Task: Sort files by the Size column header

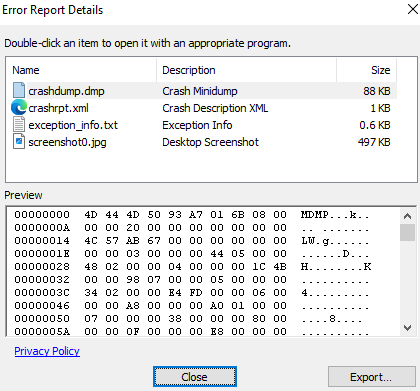Action: [x=367, y=70]
